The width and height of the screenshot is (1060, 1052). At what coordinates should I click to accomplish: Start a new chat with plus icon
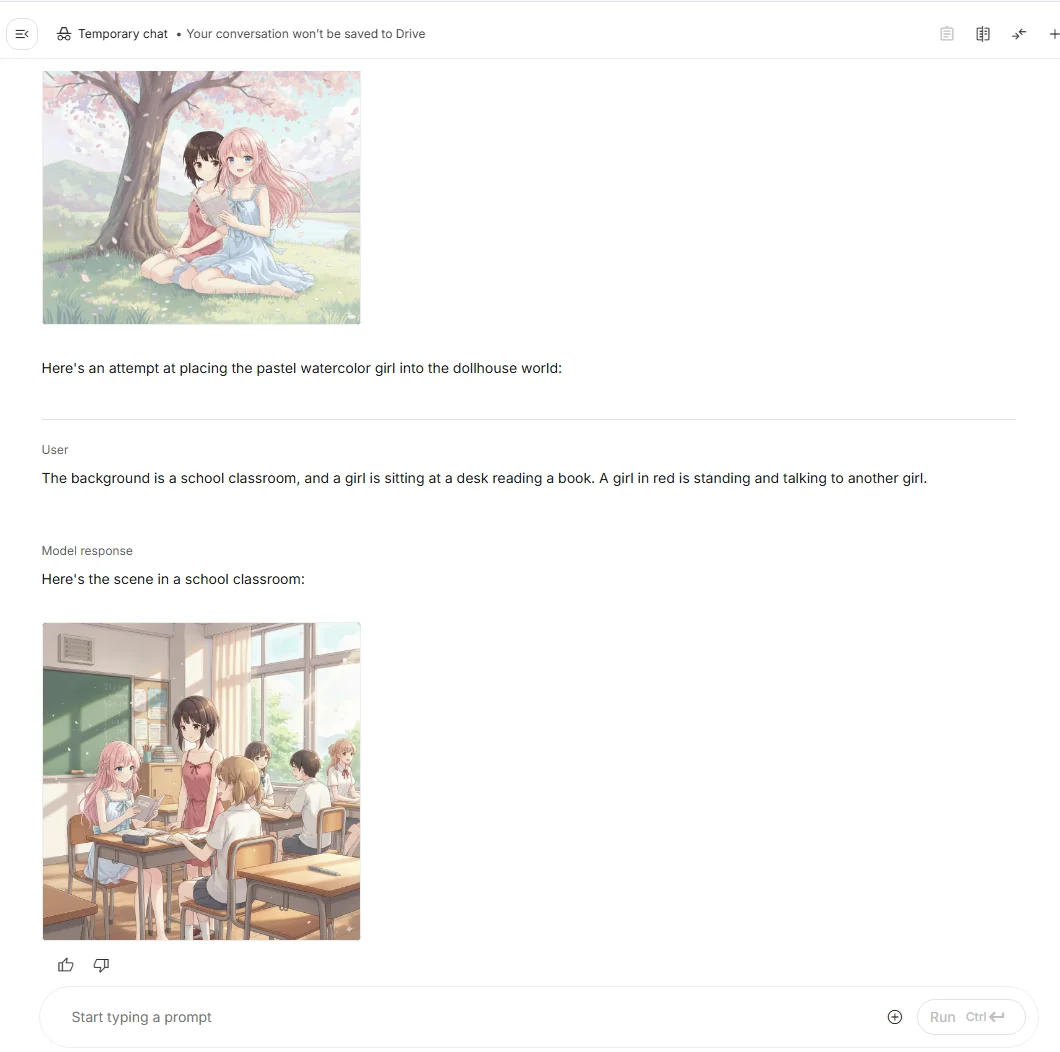tap(1053, 34)
